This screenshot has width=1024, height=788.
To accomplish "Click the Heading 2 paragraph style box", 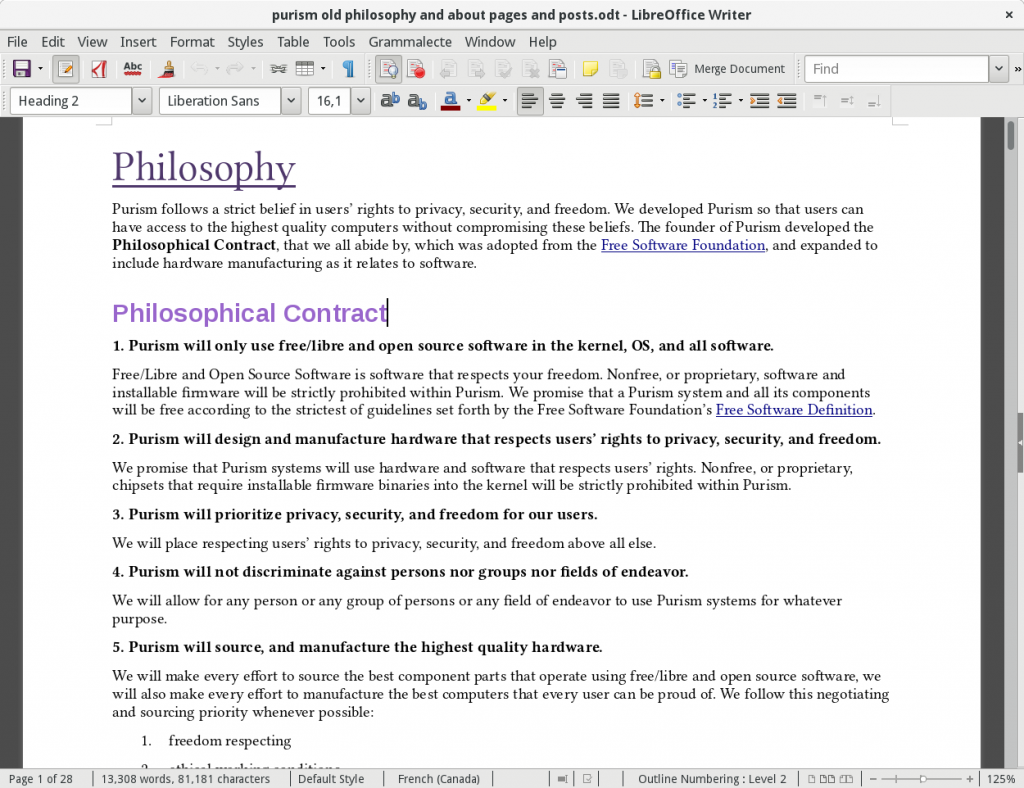I will [71, 101].
